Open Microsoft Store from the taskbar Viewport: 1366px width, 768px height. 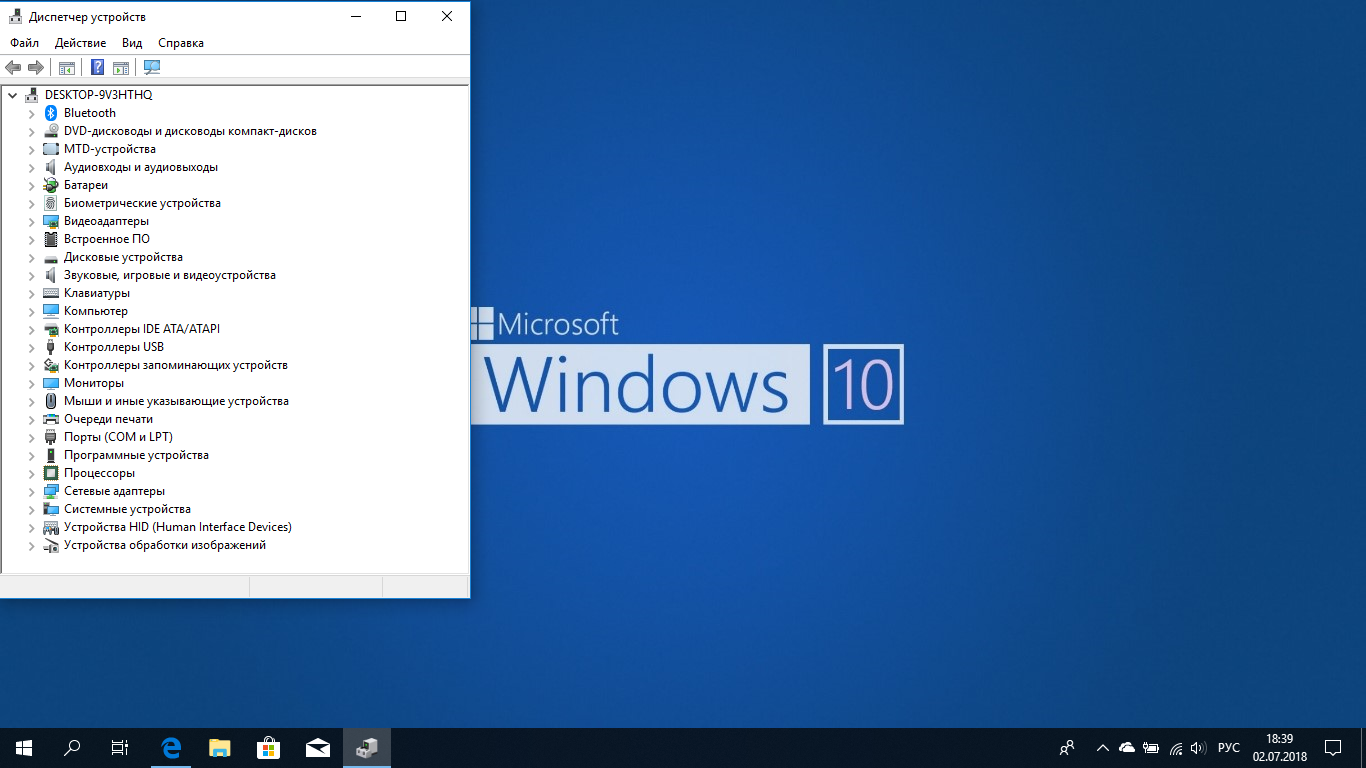point(268,748)
